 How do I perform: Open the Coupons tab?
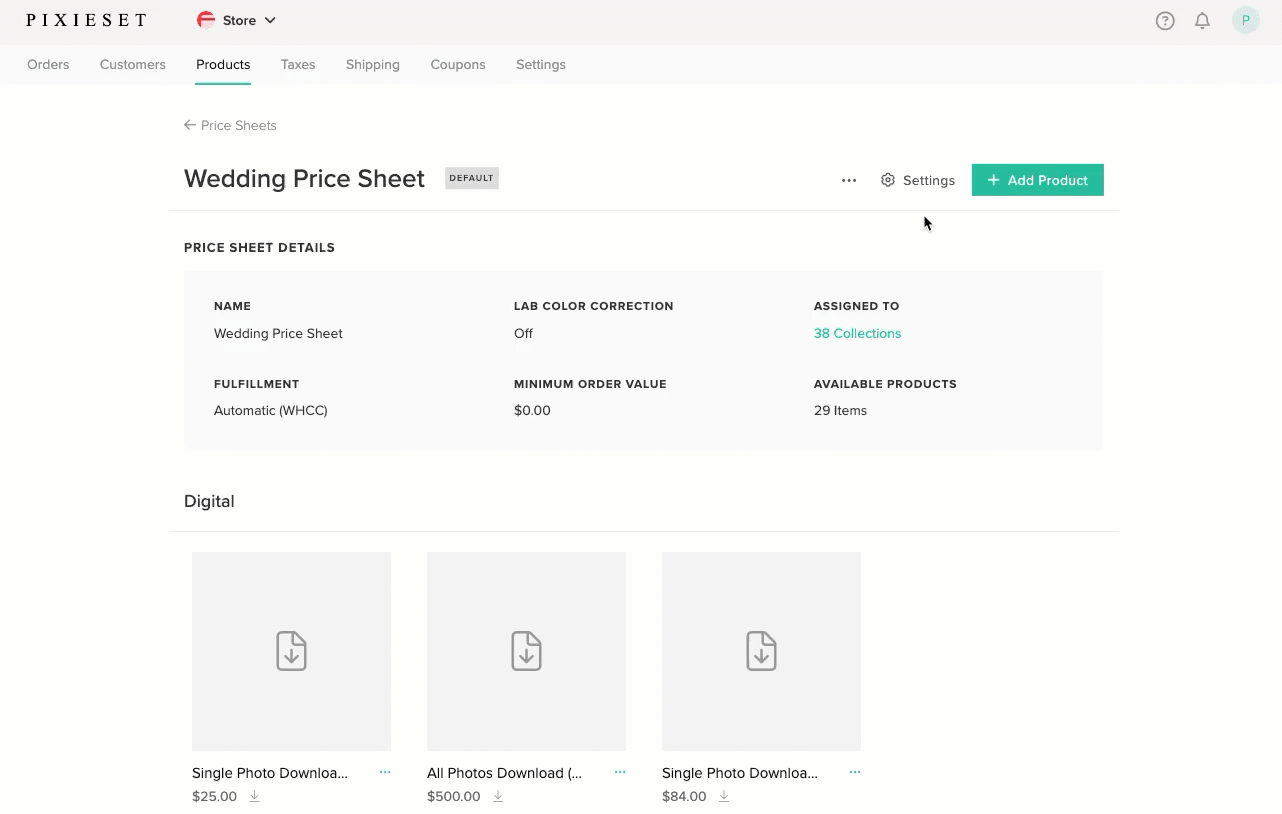coord(458,64)
